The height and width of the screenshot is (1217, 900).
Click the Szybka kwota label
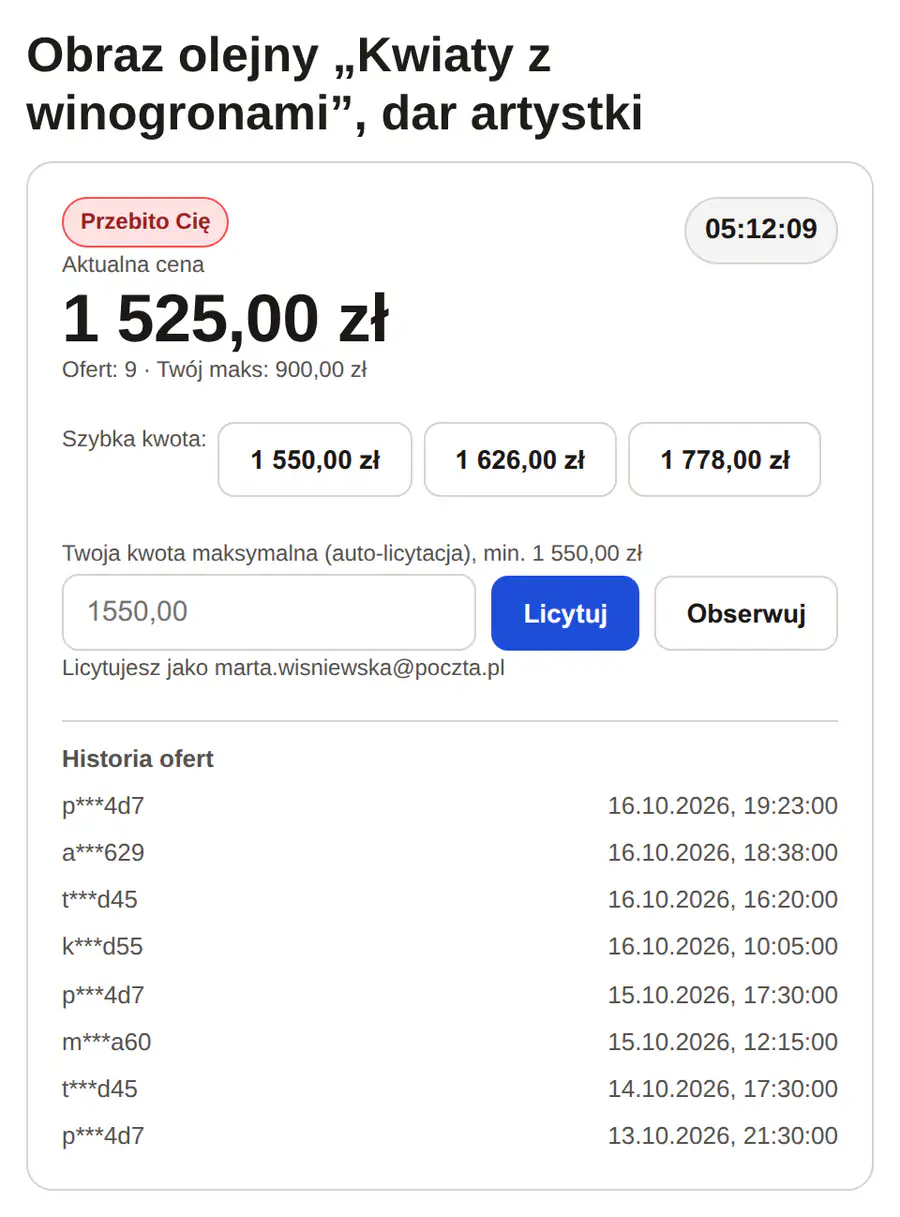(x=134, y=439)
